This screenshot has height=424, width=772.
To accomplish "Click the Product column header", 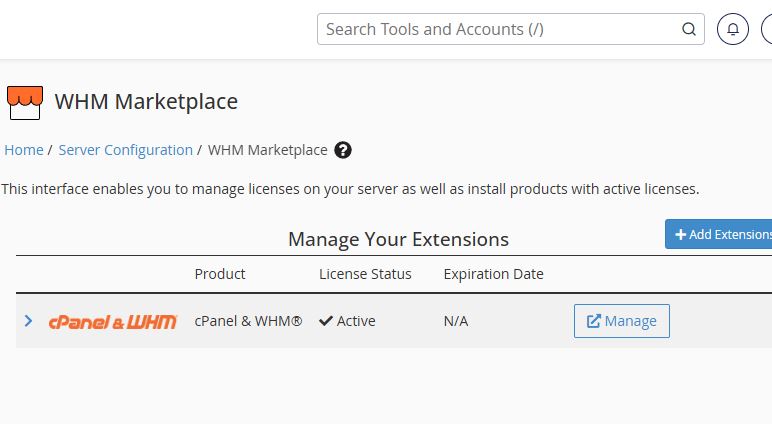I will (220, 274).
